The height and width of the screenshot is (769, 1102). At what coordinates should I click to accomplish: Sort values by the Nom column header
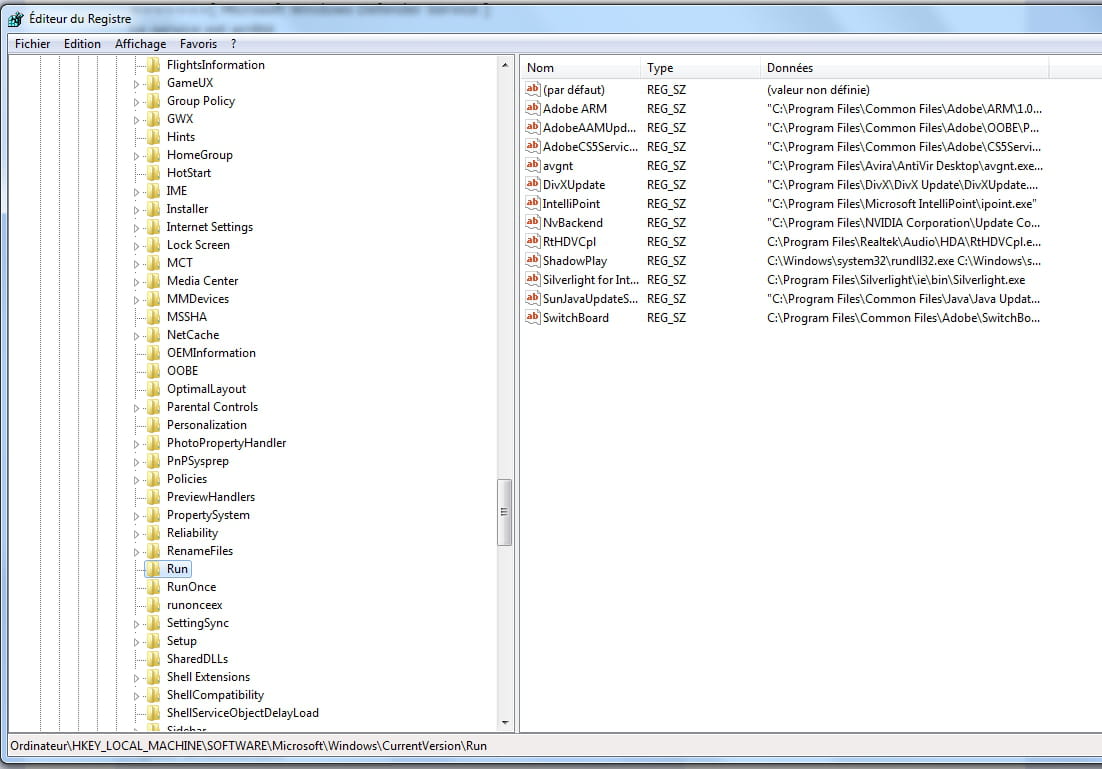(581, 67)
